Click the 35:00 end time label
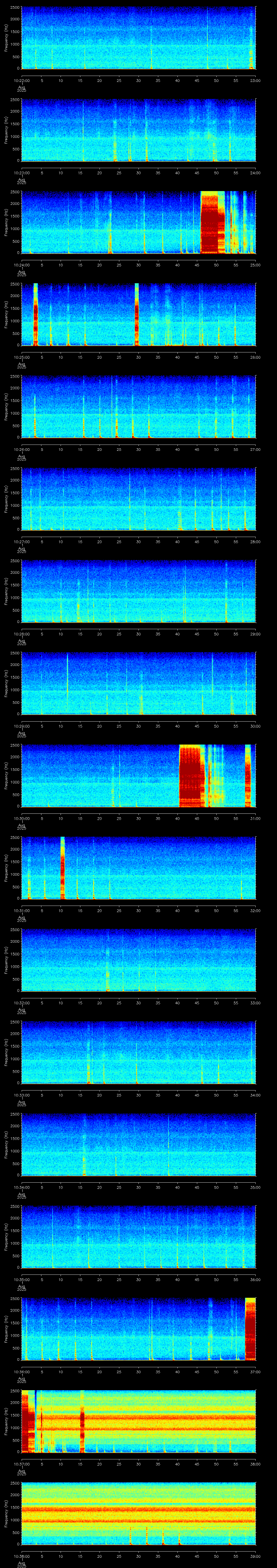This screenshot has height=1568, width=277. point(256,1187)
